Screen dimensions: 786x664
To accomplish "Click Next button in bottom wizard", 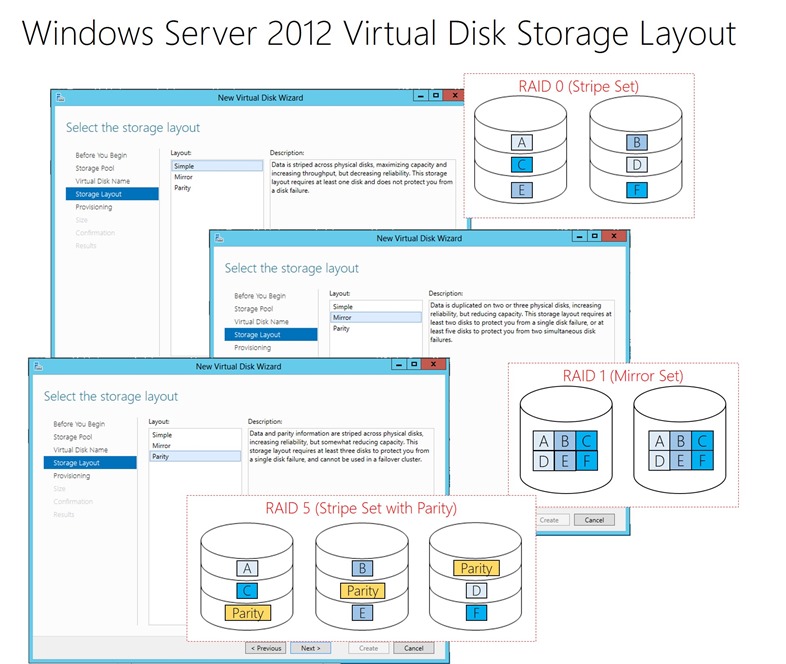I will click(x=311, y=648).
